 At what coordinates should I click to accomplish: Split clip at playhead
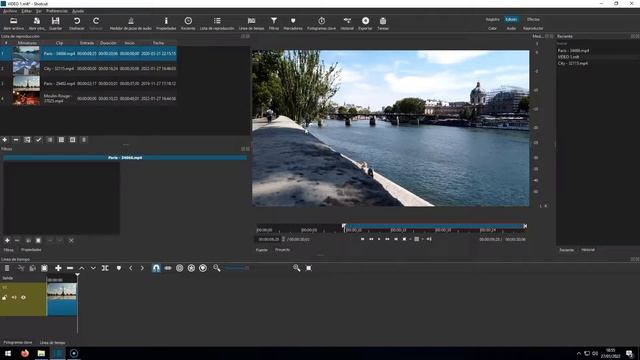click(x=105, y=268)
